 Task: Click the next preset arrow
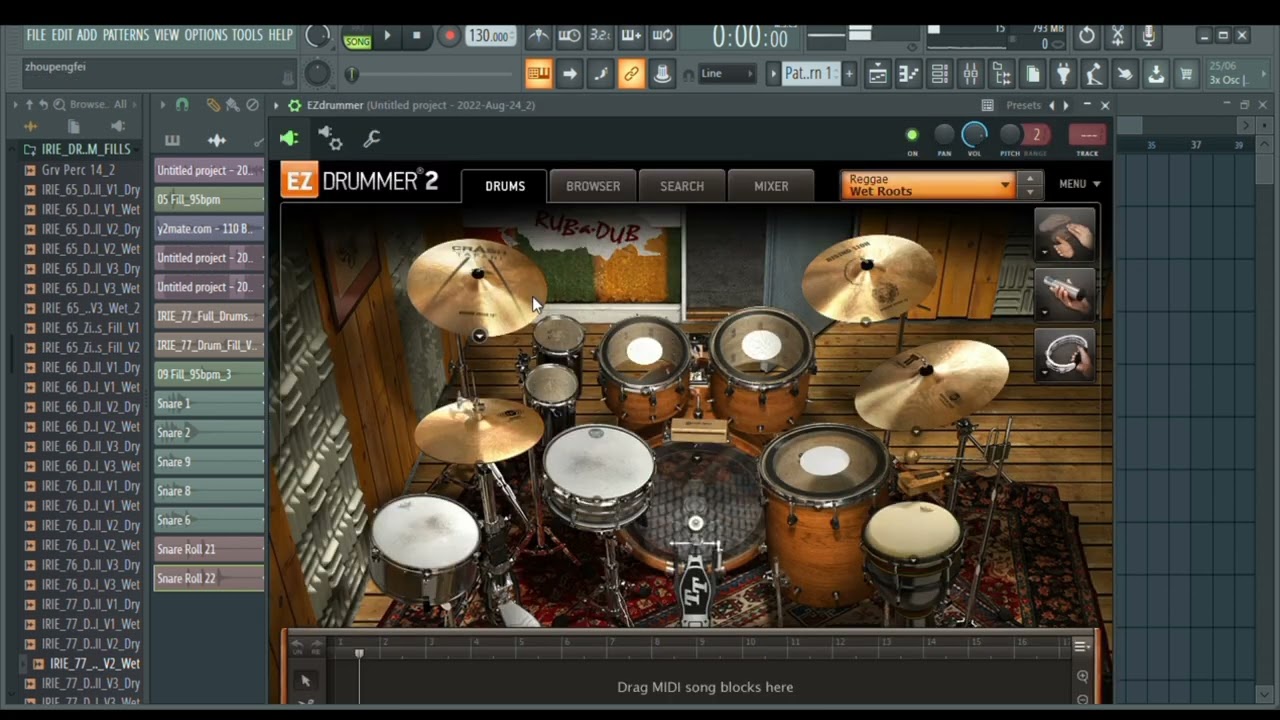[1065, 105]
